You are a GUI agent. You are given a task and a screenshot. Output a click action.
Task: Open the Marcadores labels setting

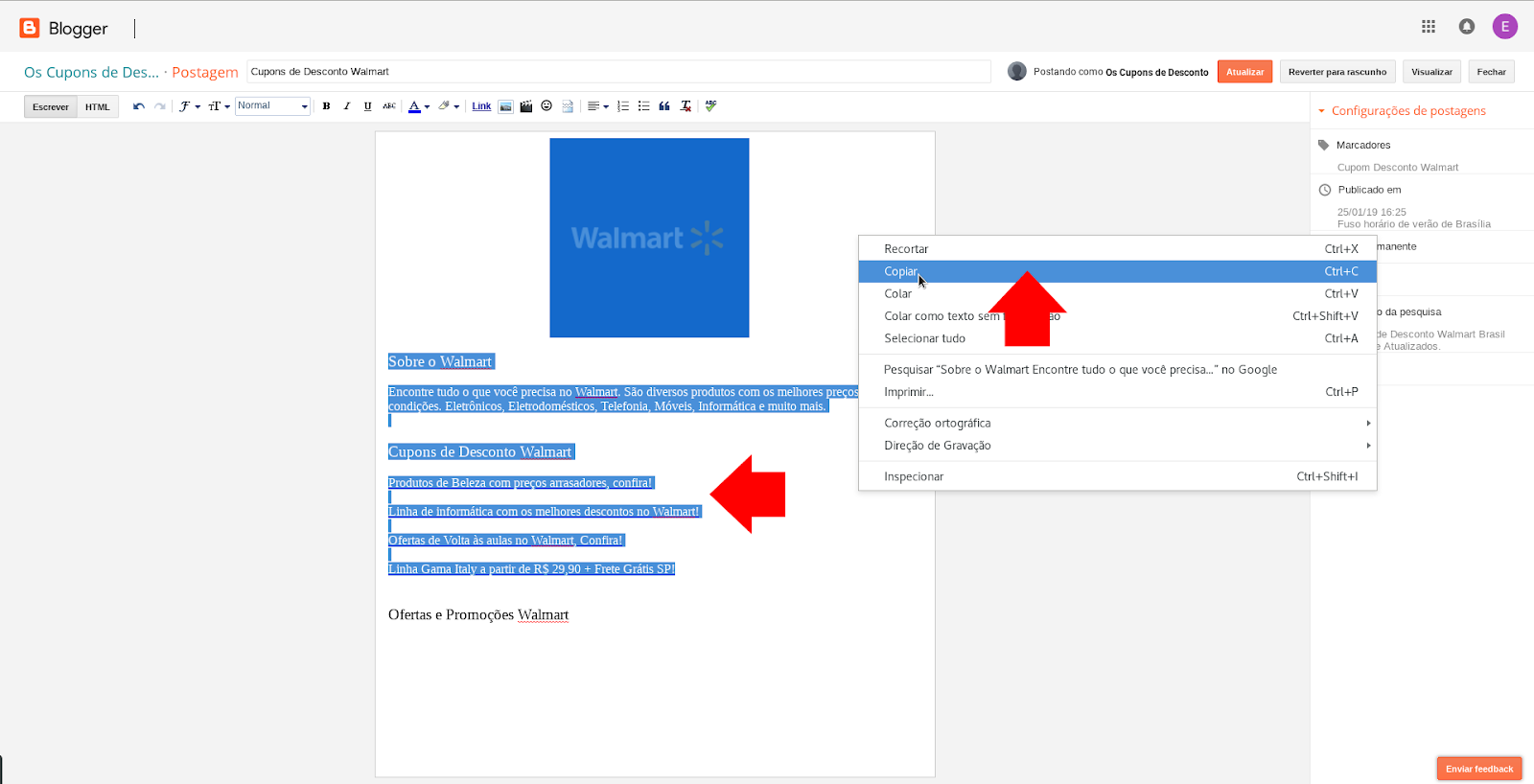(1363, 145)
